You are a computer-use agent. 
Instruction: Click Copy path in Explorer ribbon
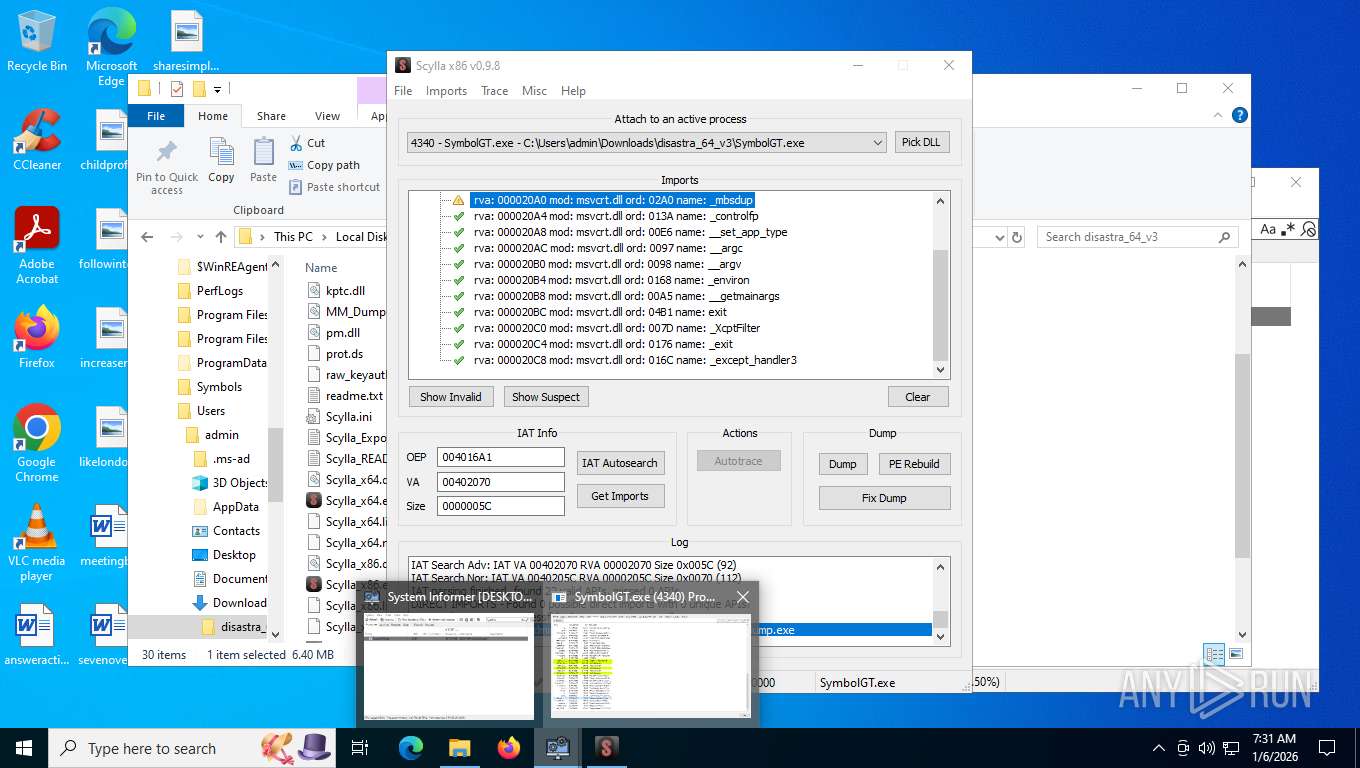point(324,165)
